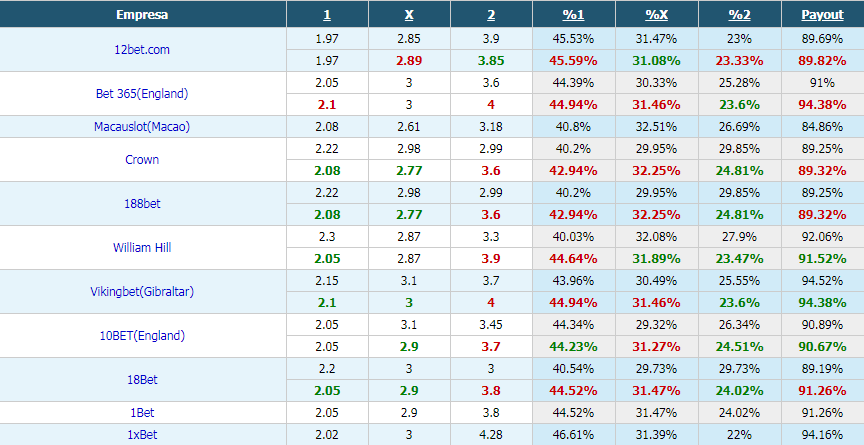864x445 pixels.
Task: Click the Empresa column header
Action: 142,15
